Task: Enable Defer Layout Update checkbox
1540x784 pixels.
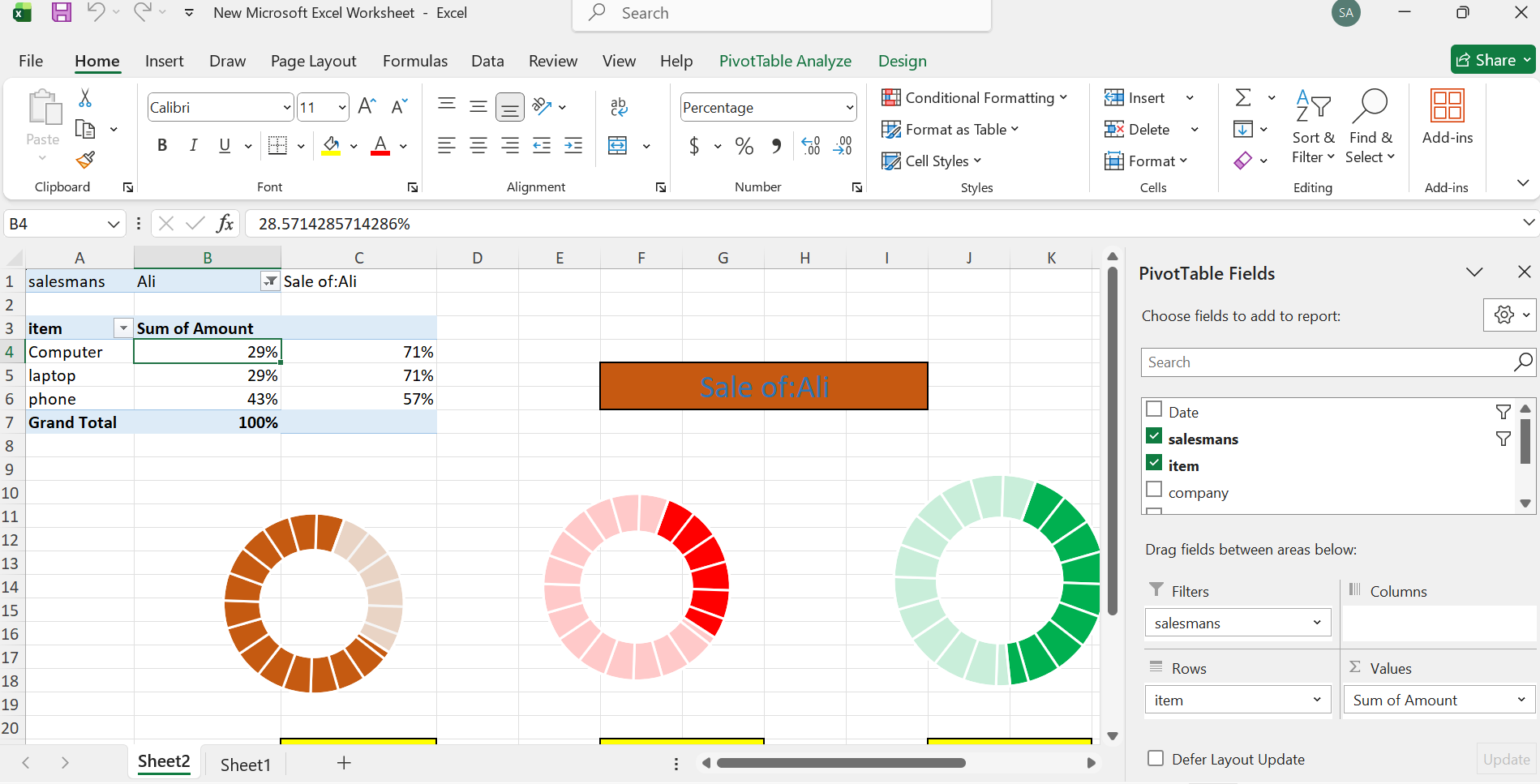Action: tap(1156, 759)
